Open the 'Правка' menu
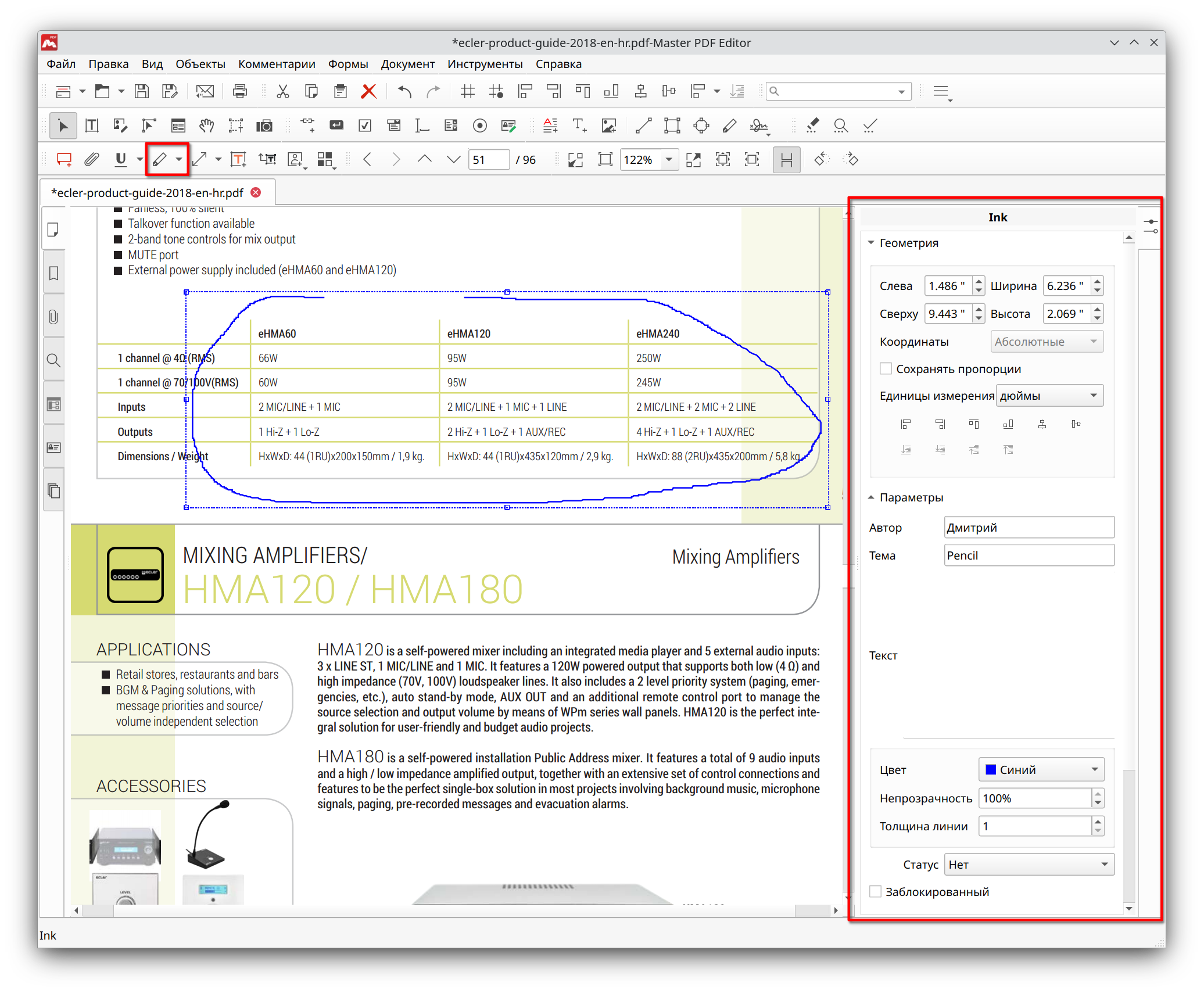 pyautogui.click(x=108, y=64)
